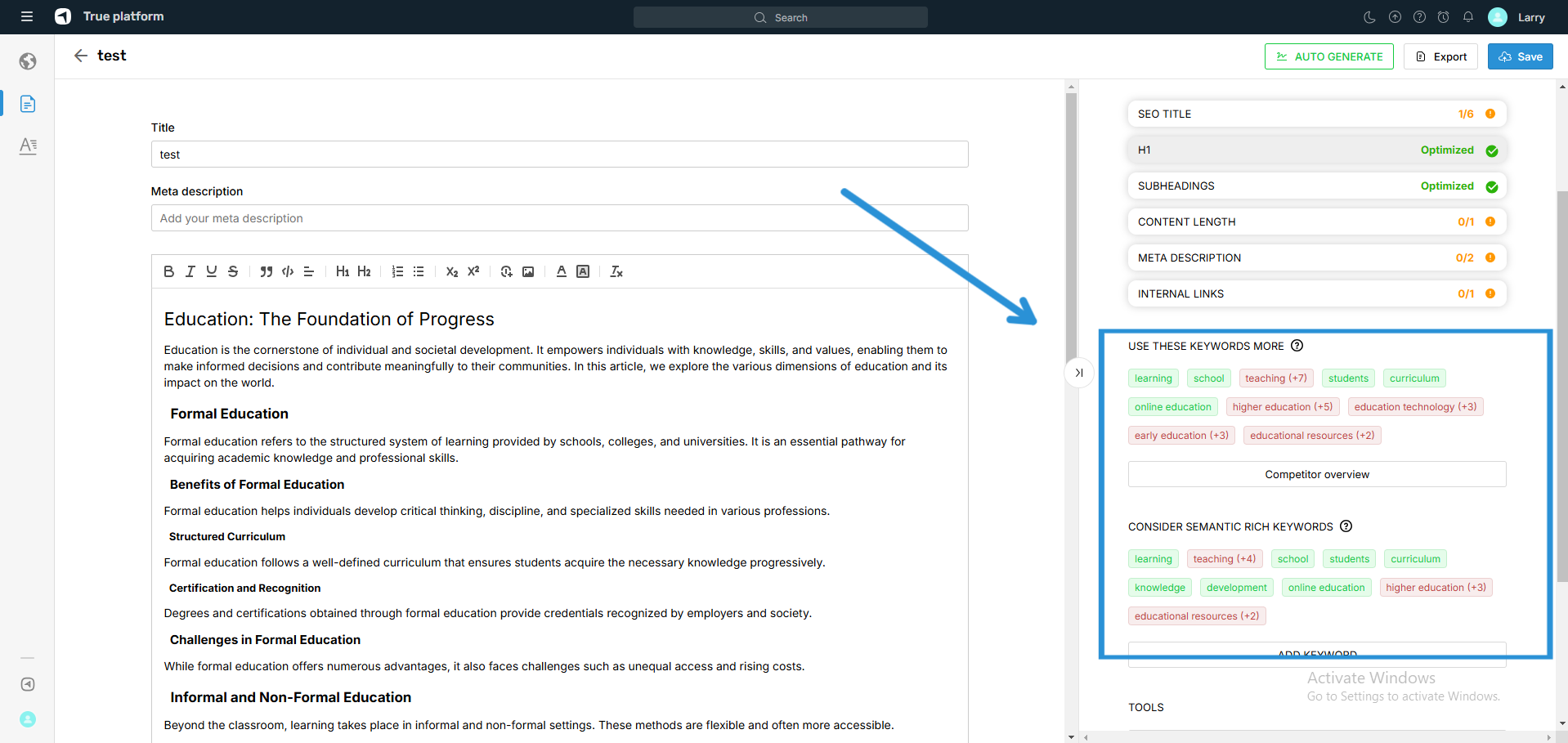Toggle dark mode with the moon icon
The width and height of the screenshot is (1568, 743).
1370,17
